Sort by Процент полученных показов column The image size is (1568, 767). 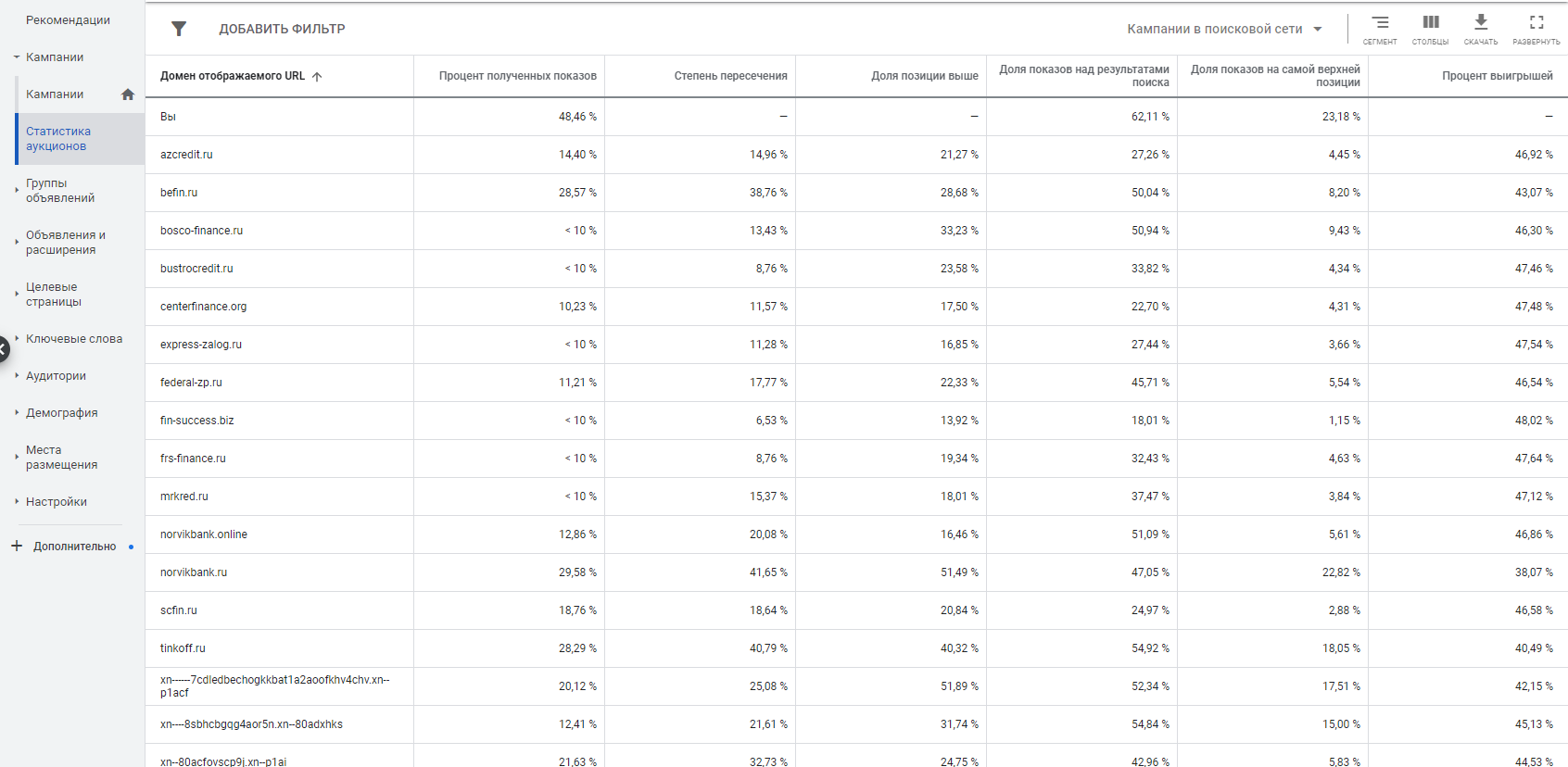(517, 76)
